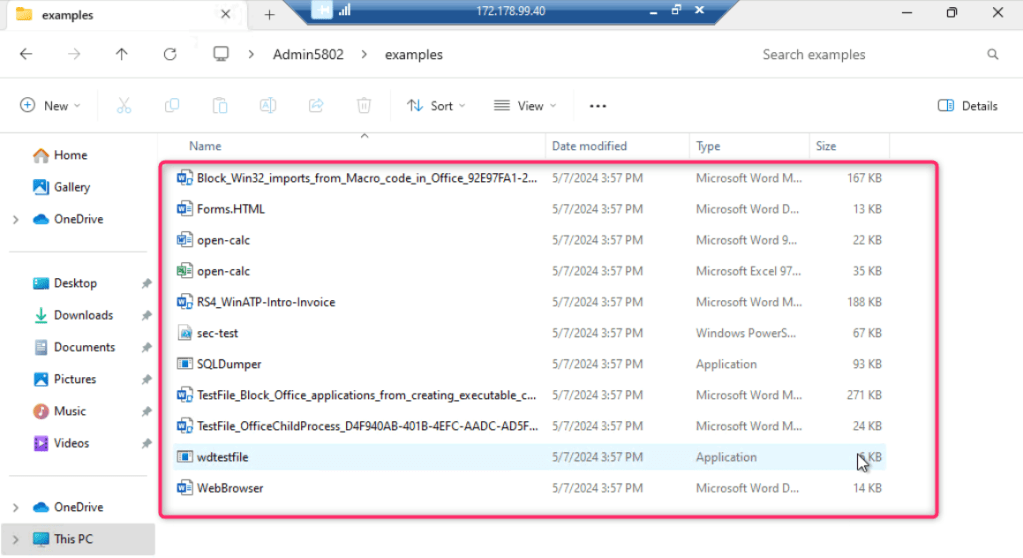Click the Rename icon in toolbar
This screenshot has width=1023, height=558.
click(x=268, y=106)
